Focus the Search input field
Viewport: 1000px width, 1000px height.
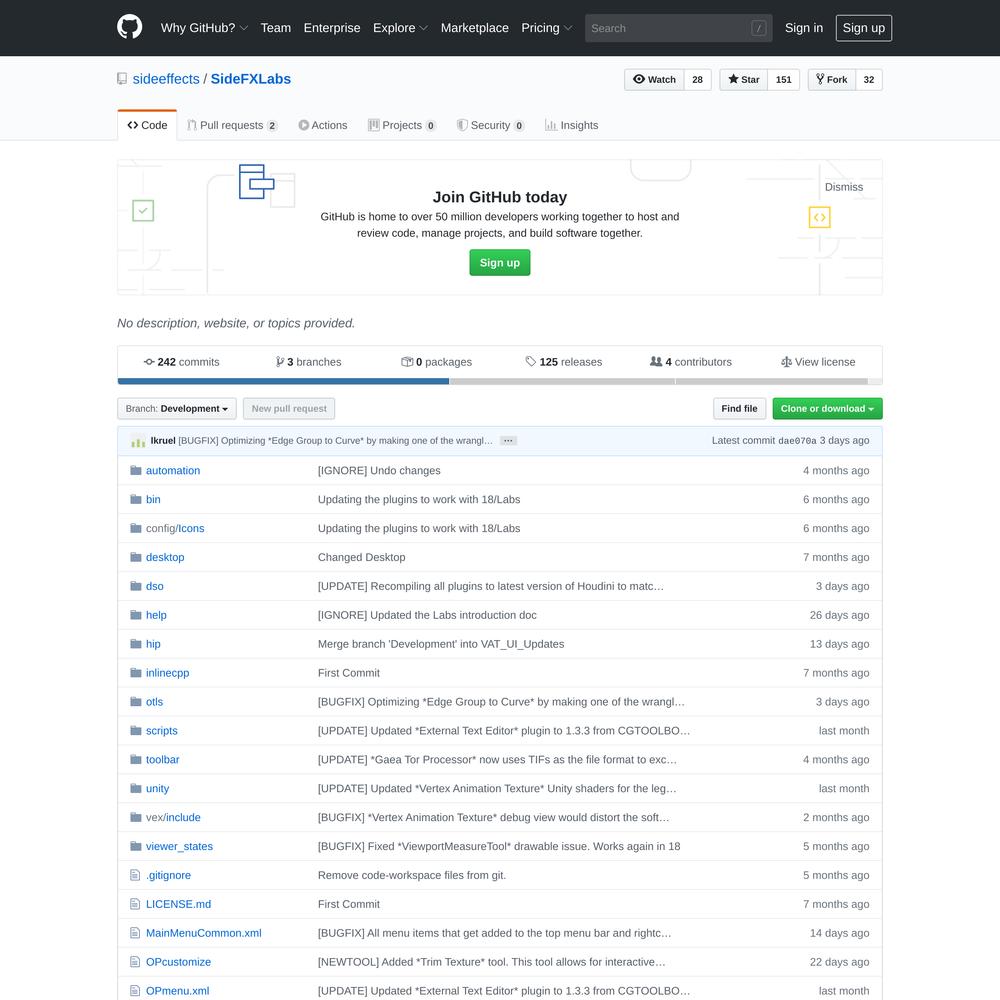[679, 28]
